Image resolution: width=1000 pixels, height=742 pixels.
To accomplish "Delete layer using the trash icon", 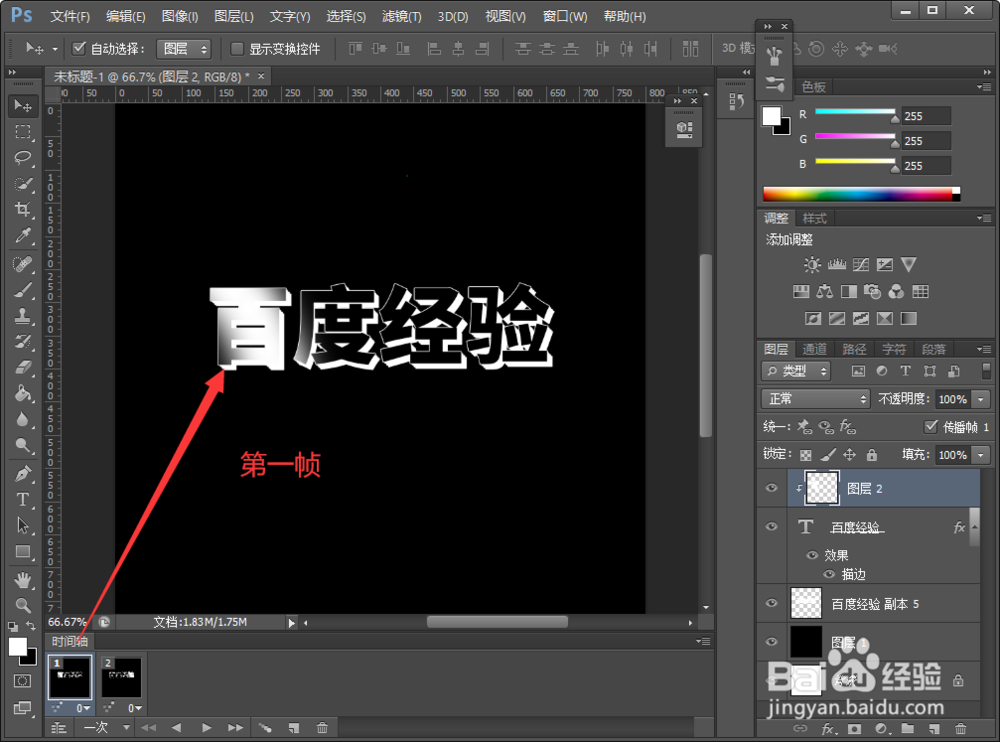I will tap(960, 729).
